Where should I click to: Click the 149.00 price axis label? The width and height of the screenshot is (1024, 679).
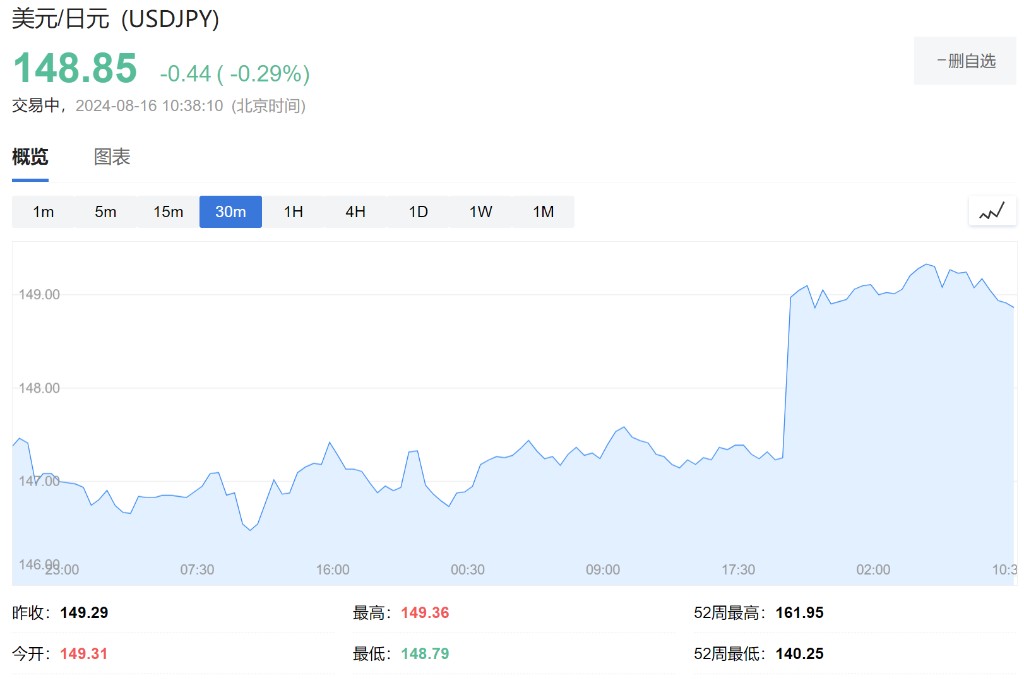tap(39, 295)
